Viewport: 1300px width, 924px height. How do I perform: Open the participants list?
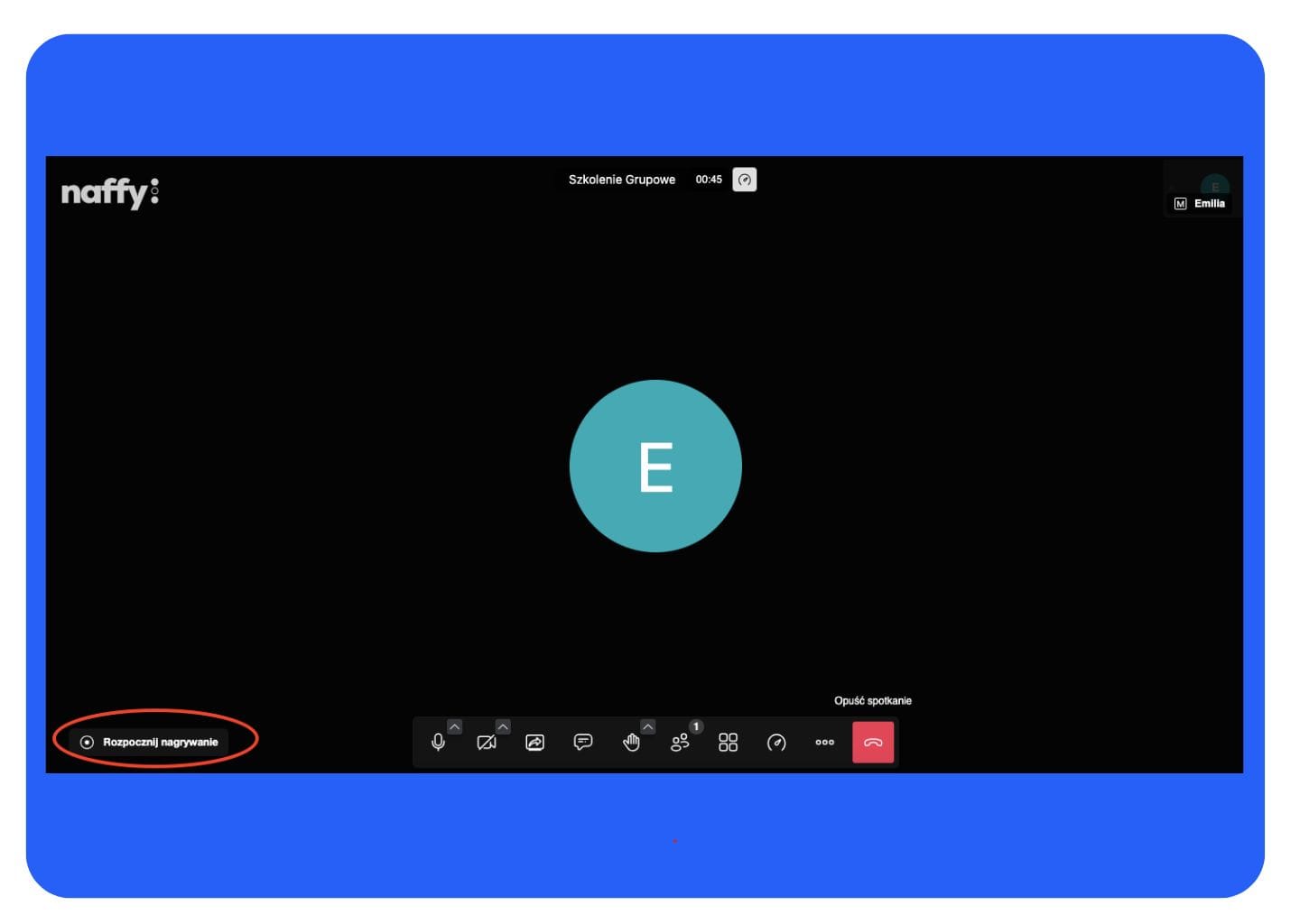pyautogui.click(x=680, y=743)
